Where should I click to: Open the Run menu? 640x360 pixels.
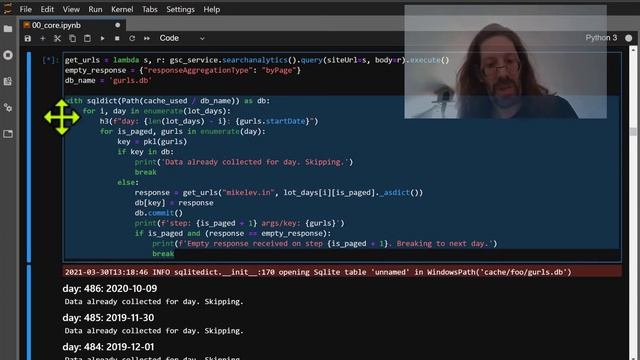pyautogui.click(x=95, y=9)
